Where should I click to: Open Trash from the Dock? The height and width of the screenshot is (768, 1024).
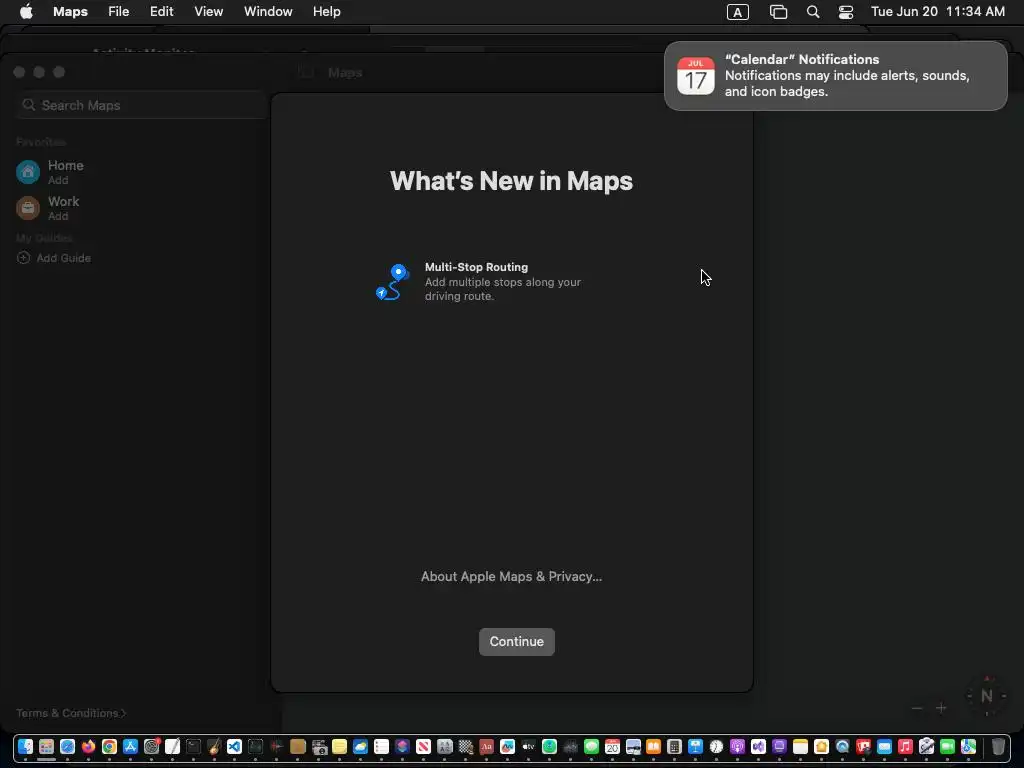998,746
